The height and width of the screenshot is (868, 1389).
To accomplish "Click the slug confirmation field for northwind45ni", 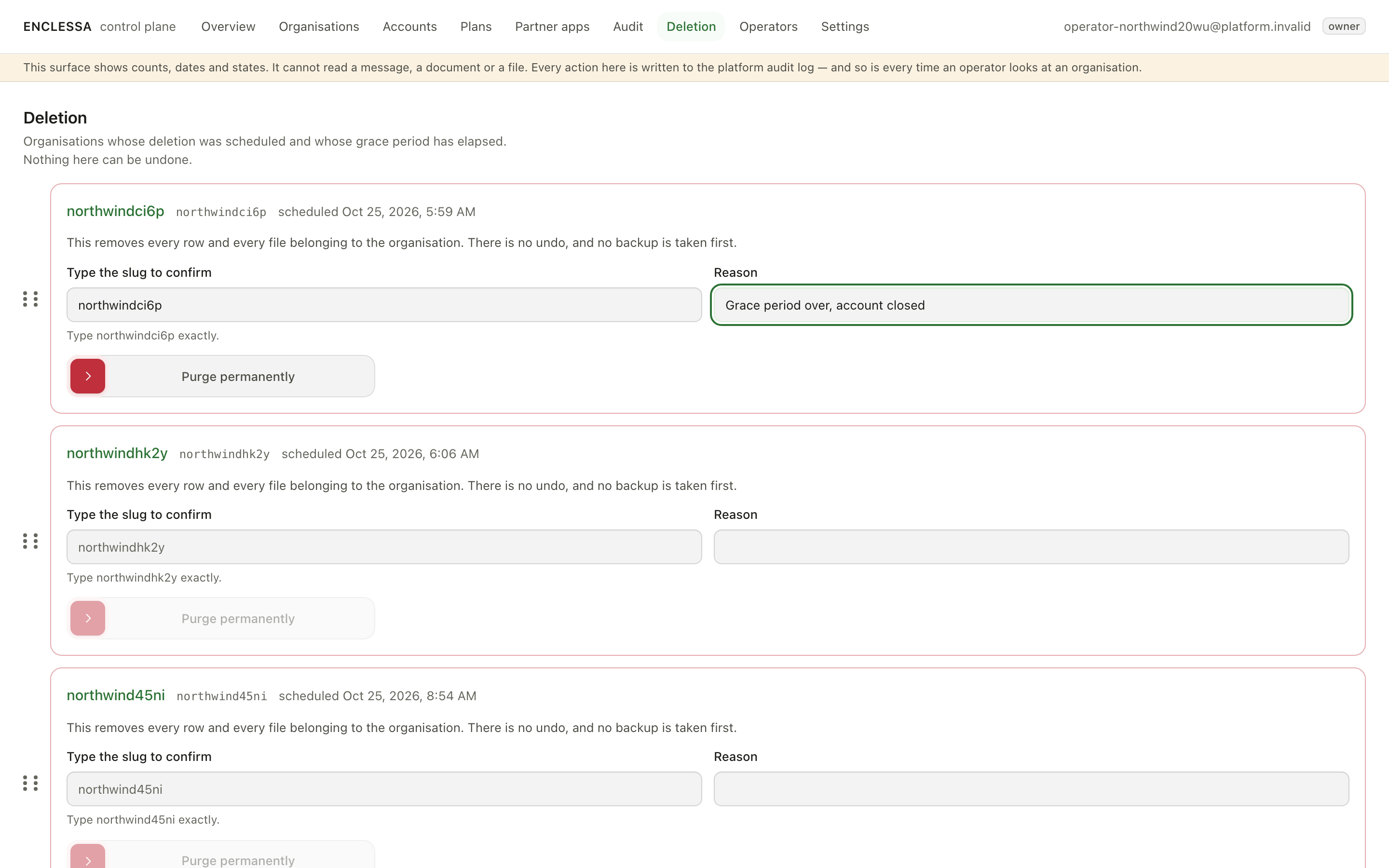I will tap(384, 789).
